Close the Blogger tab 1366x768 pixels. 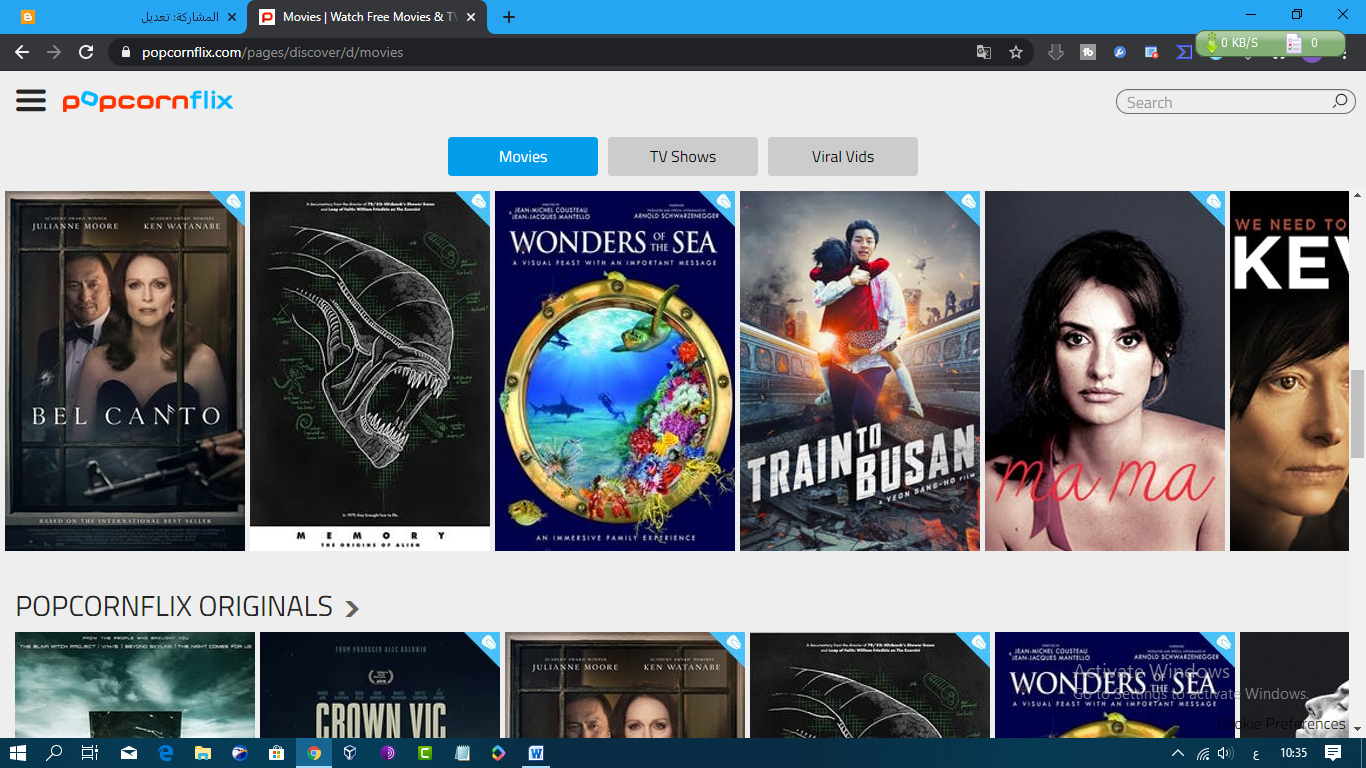point(232,17)
